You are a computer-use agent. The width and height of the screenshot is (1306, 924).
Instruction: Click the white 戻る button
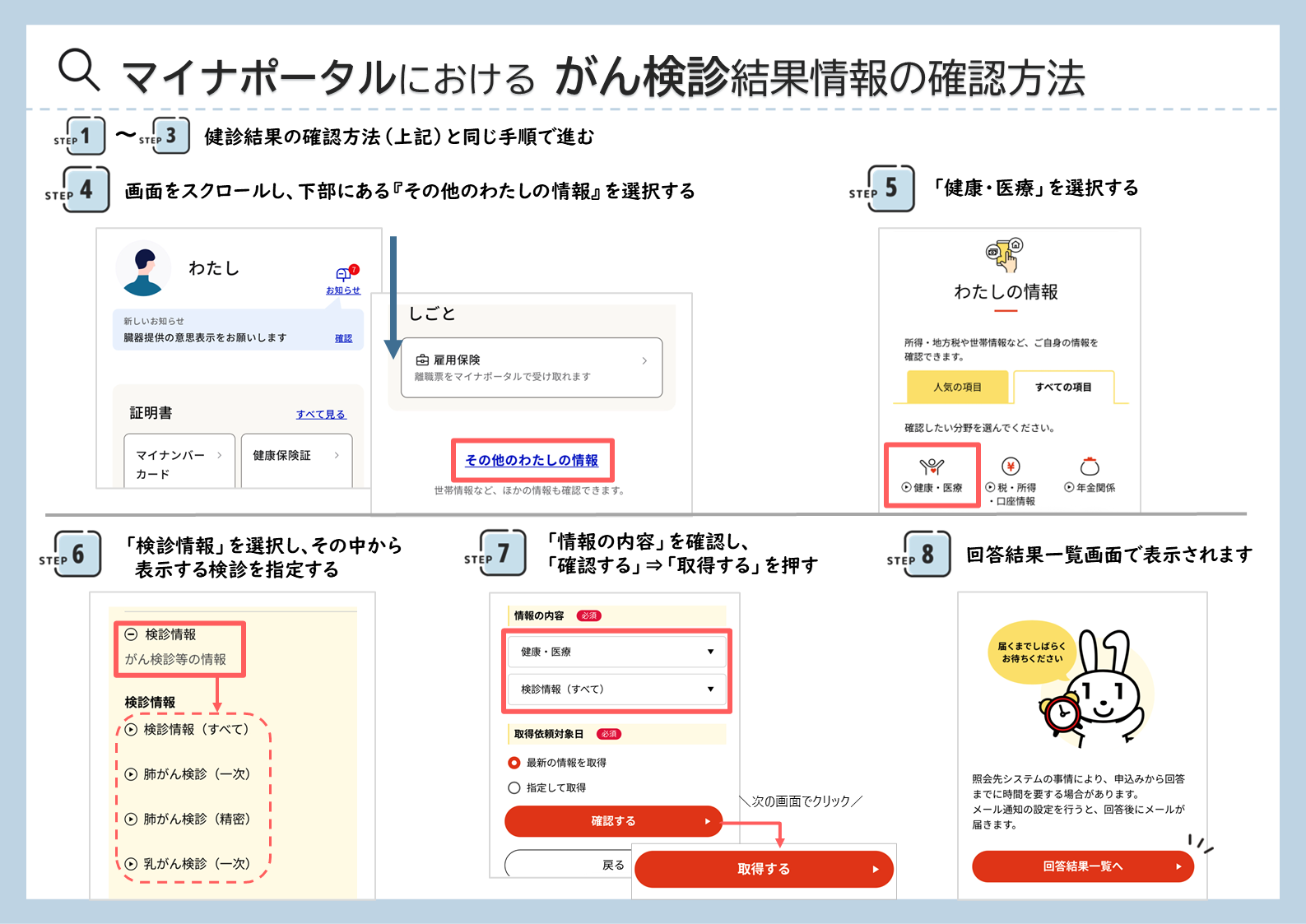click(x=569, y=864)
